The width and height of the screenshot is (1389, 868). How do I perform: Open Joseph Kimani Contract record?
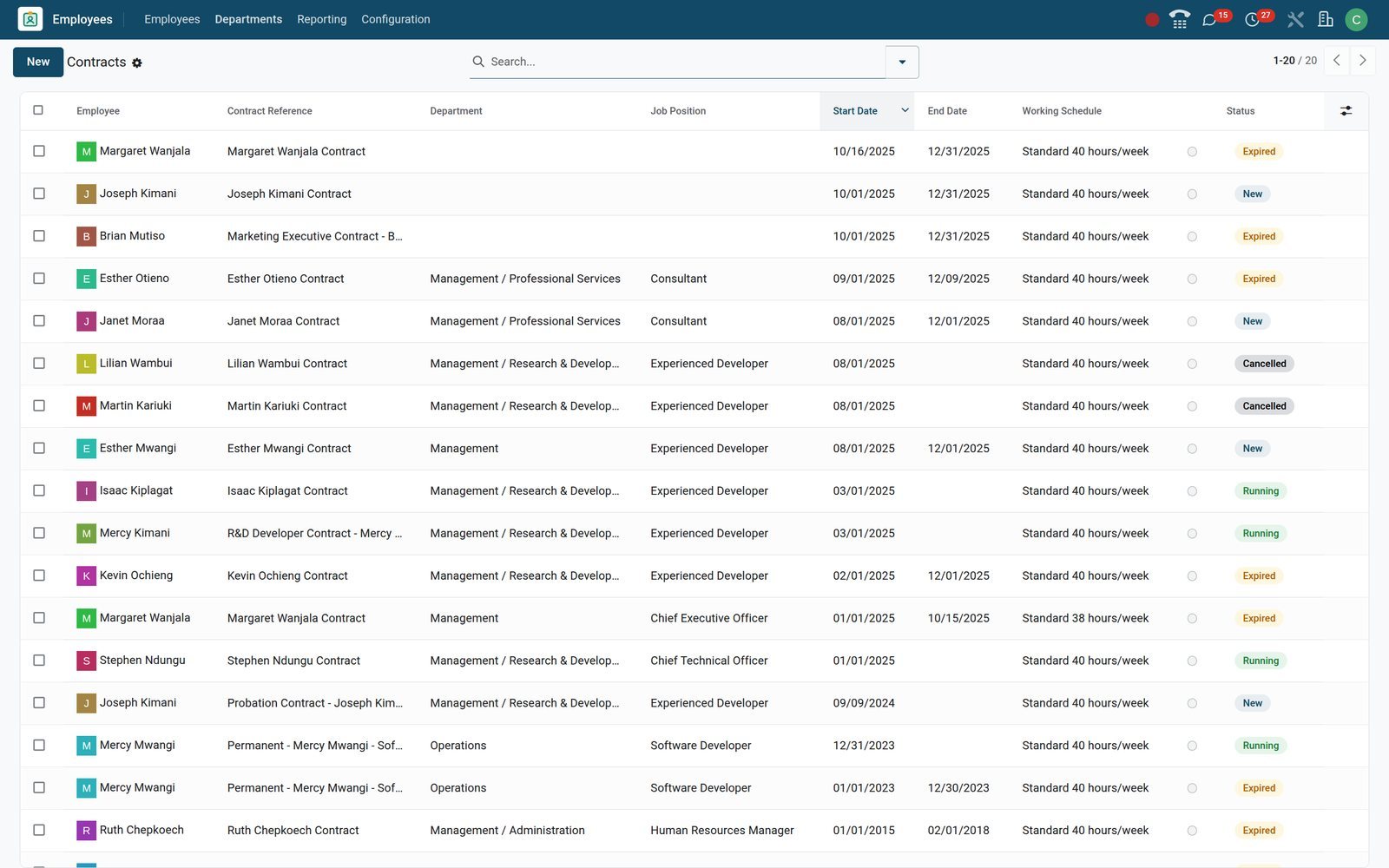[x=289, y=194]
